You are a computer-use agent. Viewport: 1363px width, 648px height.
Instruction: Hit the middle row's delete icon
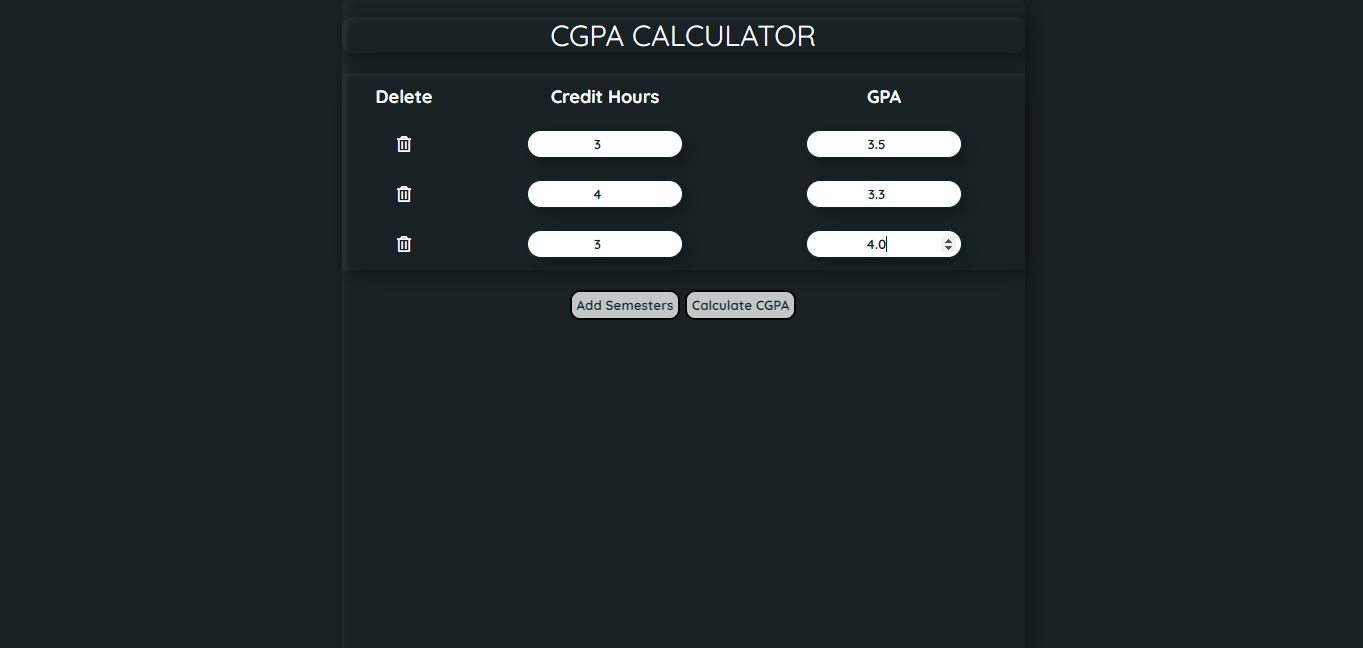(x=404, y=194)
